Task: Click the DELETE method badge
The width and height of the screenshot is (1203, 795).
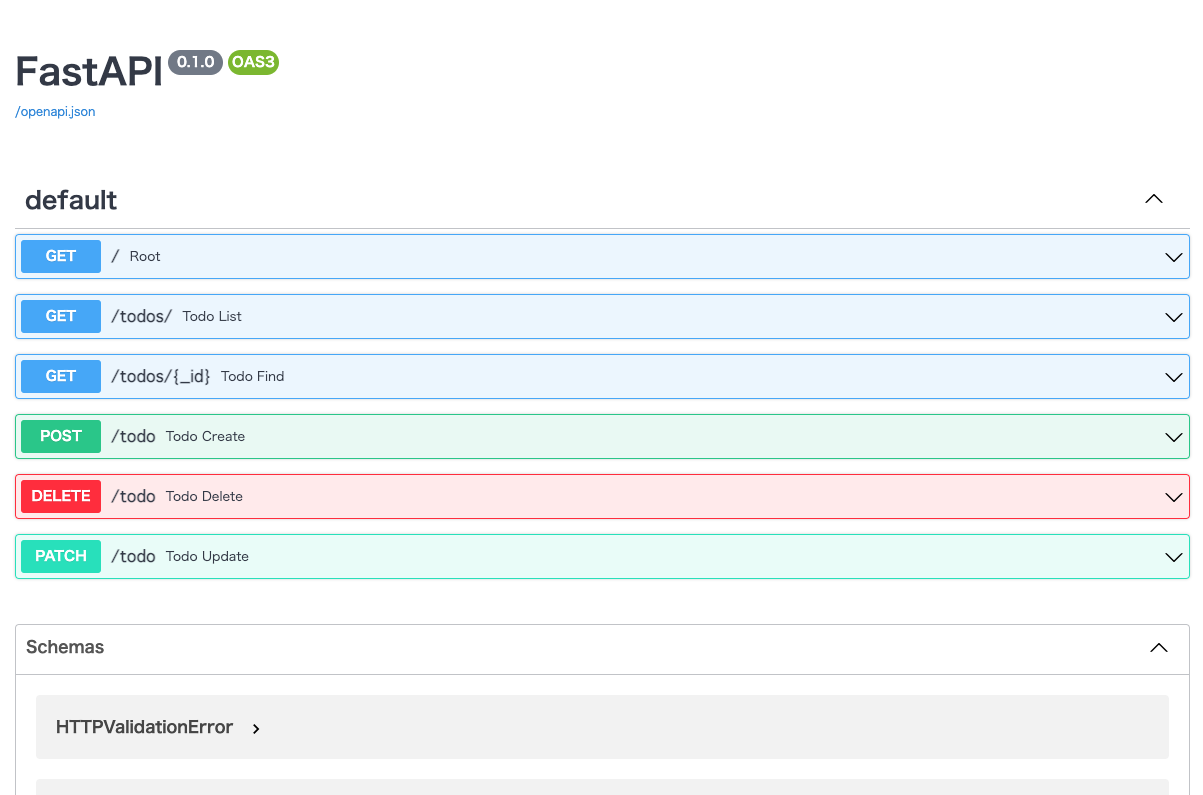Action: coord(61,496)
